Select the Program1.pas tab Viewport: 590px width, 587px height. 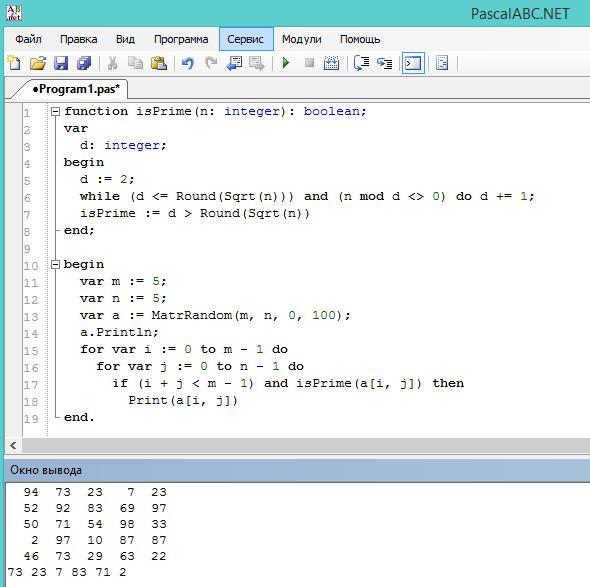(x=76, y=89)
